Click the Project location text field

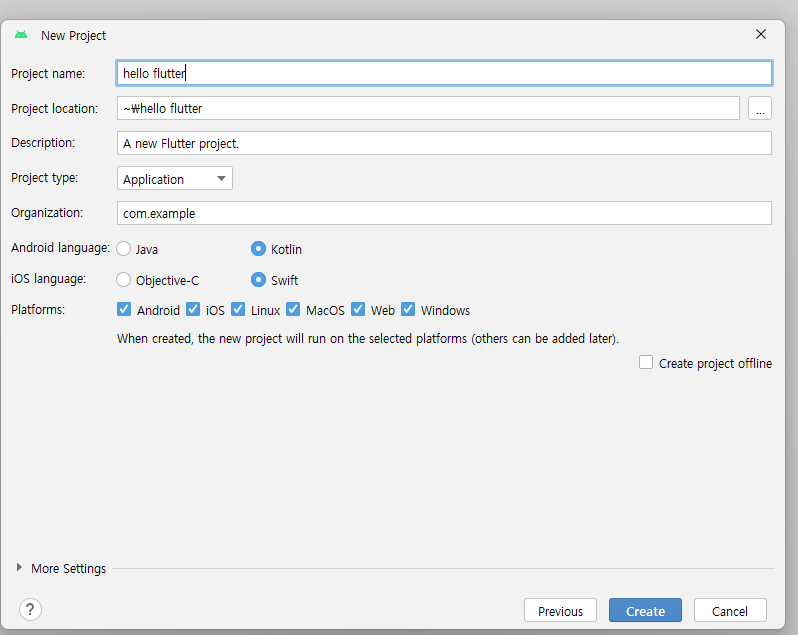[x=428, y=108]
